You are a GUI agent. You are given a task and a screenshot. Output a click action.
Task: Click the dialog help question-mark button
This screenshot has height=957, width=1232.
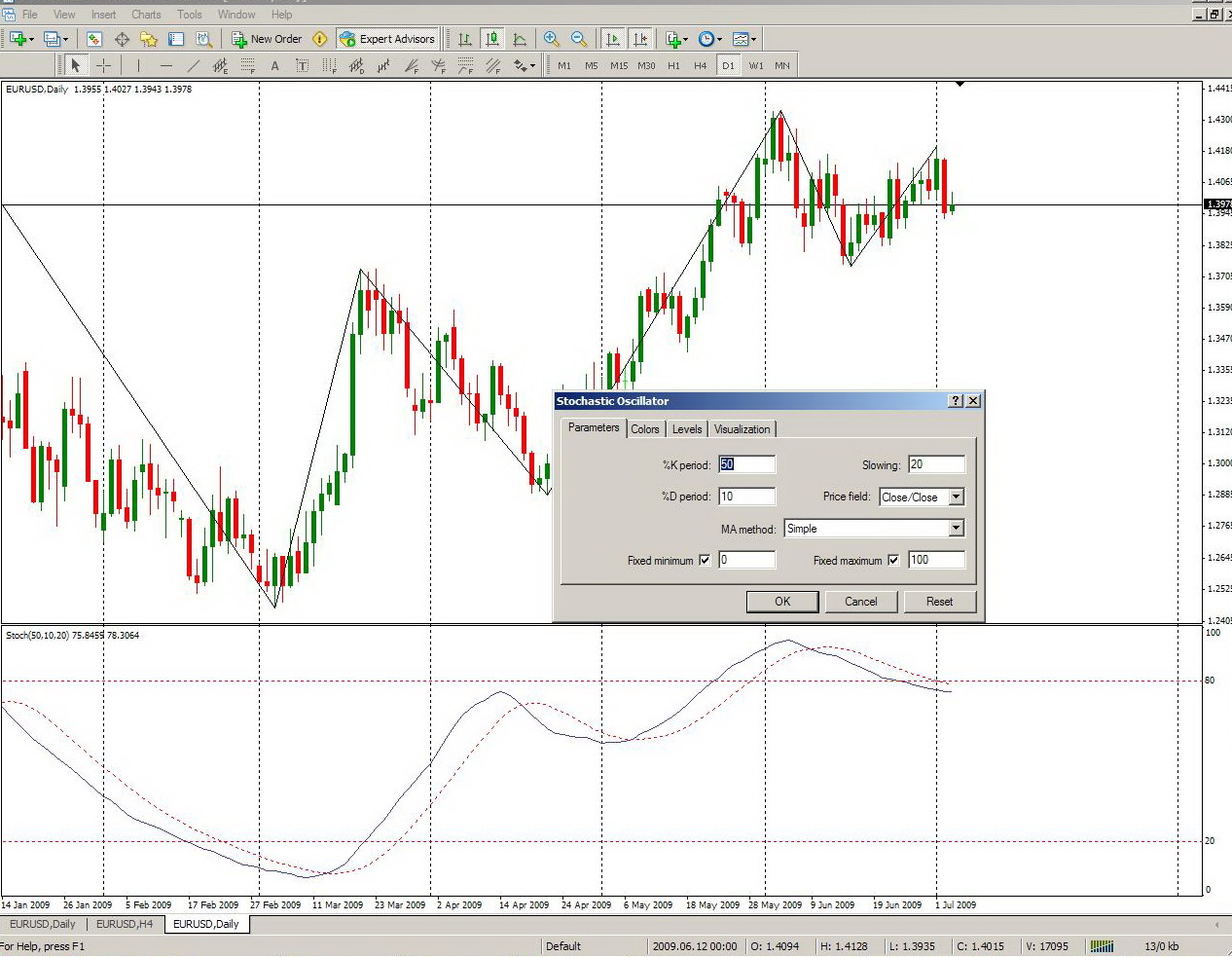tap(956, 401)
